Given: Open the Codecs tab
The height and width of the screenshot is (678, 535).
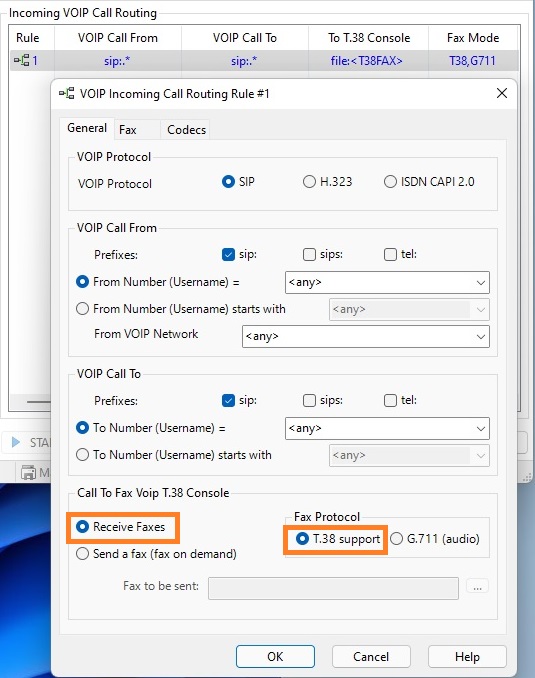Looking at the screenshot, I should [x=186, y=130].
